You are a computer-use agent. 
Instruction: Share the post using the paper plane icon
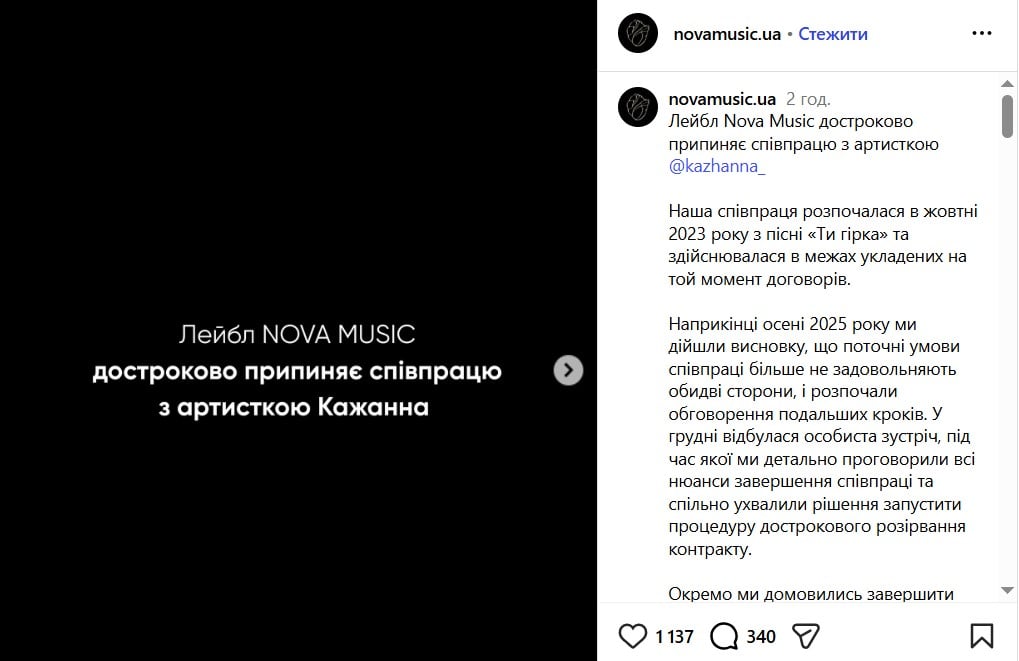click(x=805, y=635)
